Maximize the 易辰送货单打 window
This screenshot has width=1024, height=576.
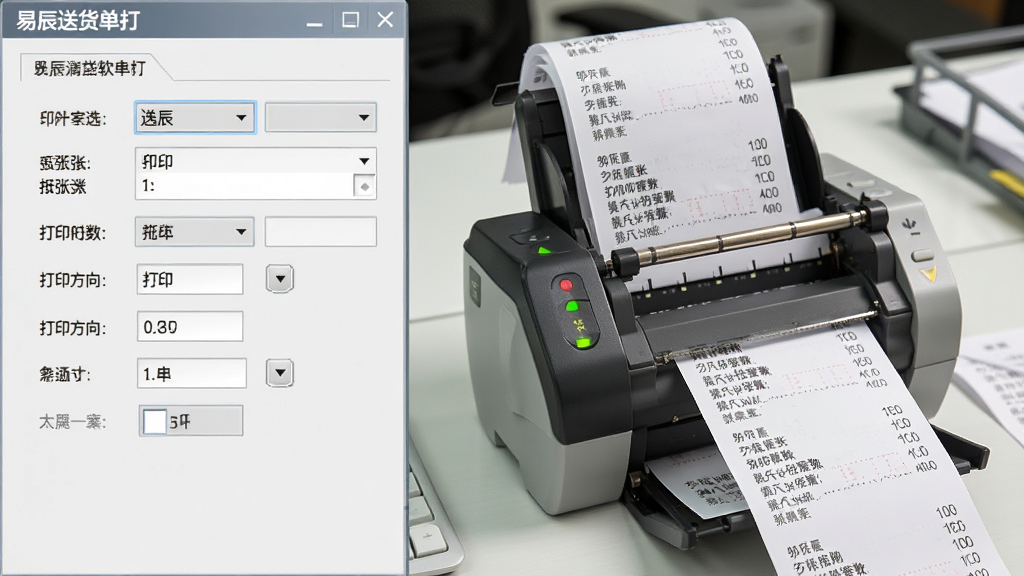tap(350, 20)
